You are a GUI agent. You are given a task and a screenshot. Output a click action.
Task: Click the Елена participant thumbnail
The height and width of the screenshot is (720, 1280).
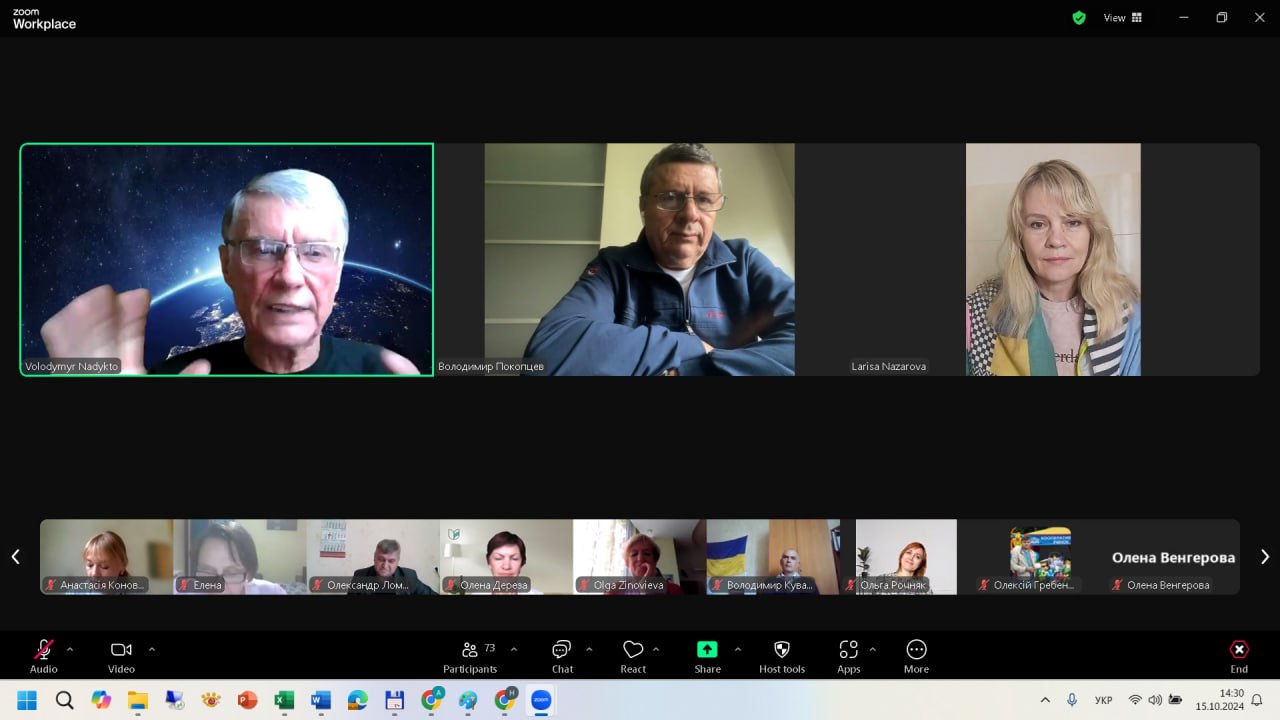(x=240, y=557)
